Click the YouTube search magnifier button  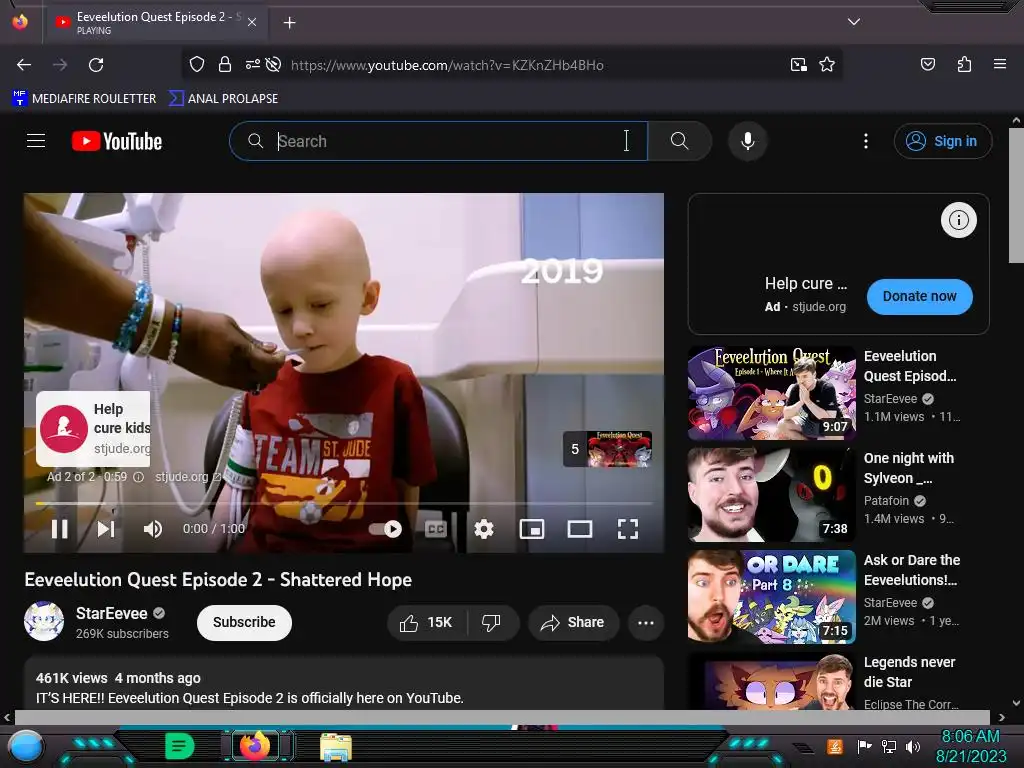point(679,141)
